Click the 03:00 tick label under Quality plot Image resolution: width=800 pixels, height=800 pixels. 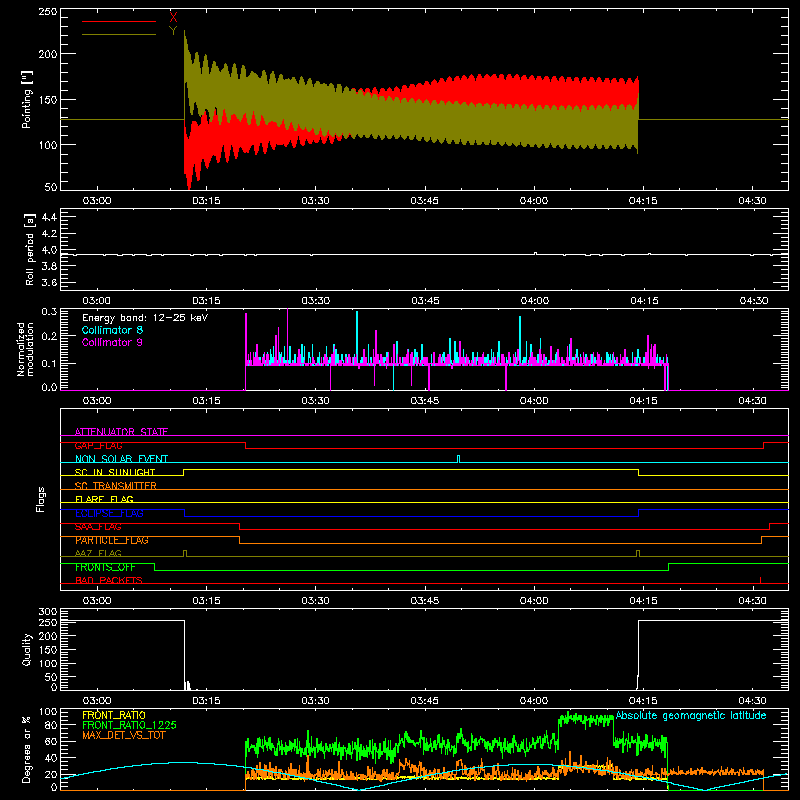(x=97, y=701)
